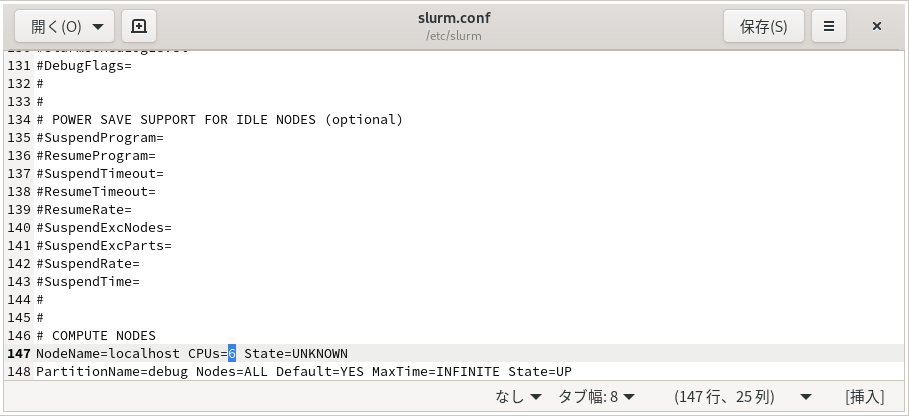Open the hamburger menu icon
Viewport: 909px width, 416px height.
coord(828,26)
